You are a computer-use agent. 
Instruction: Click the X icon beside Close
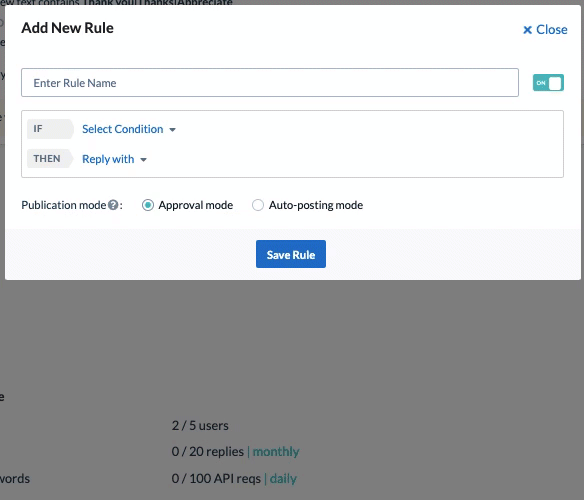(x=527, y=30)
